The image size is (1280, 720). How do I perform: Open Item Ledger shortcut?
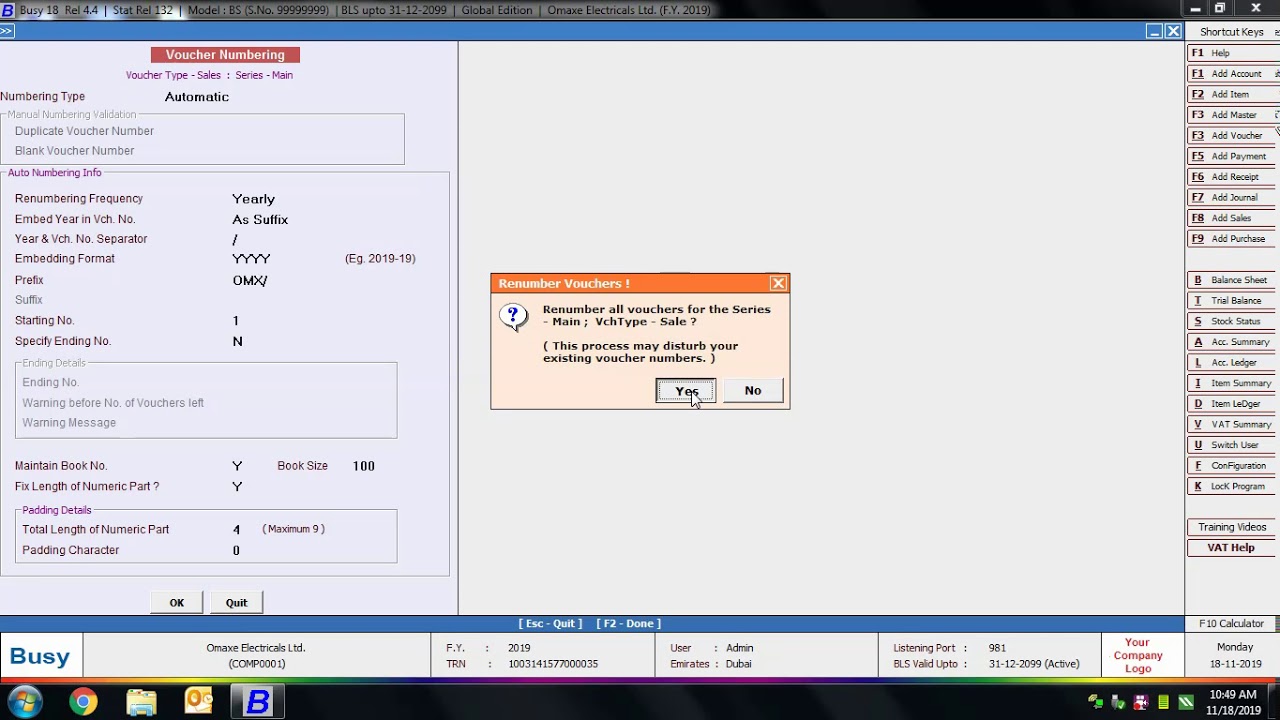[x=1232, y=404]
